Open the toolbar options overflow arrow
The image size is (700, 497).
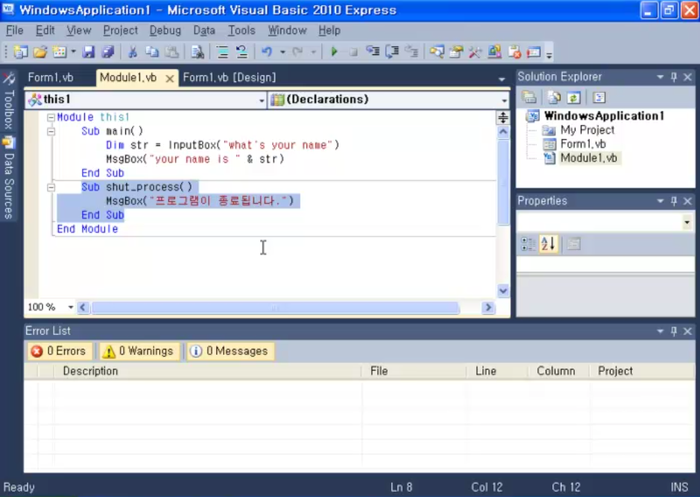[549, 53]
